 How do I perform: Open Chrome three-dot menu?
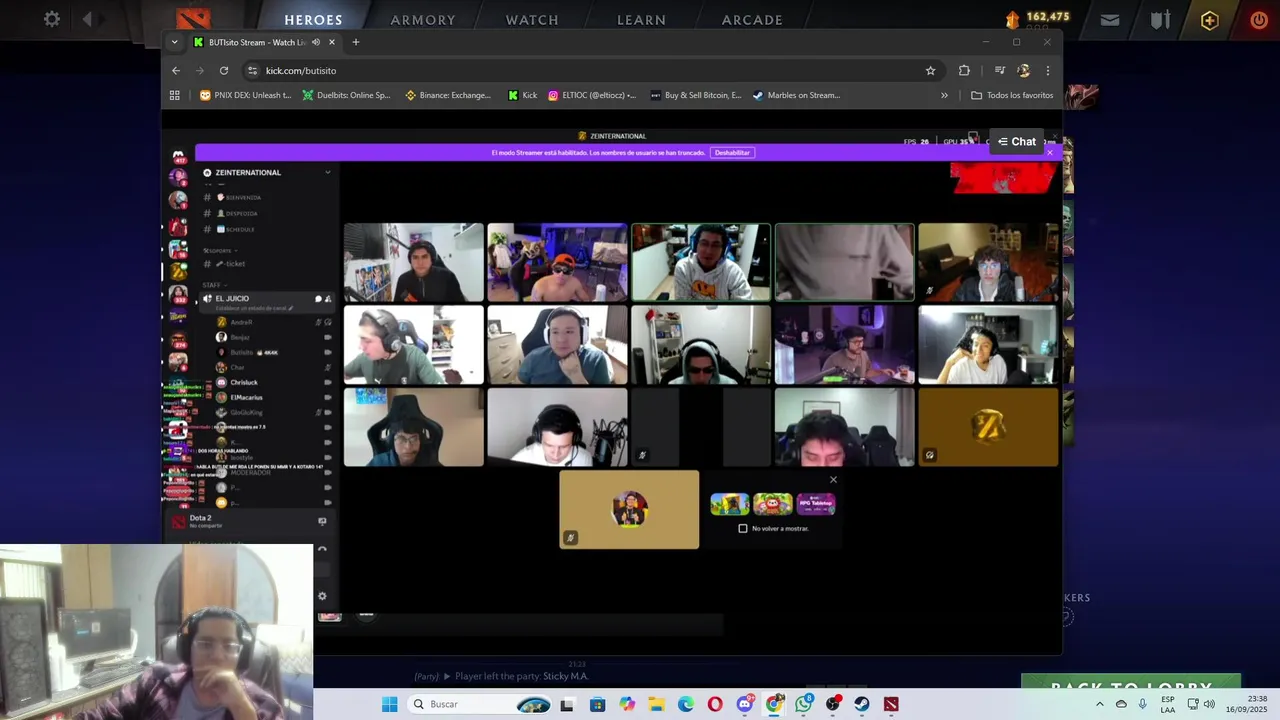point(1048,70)
